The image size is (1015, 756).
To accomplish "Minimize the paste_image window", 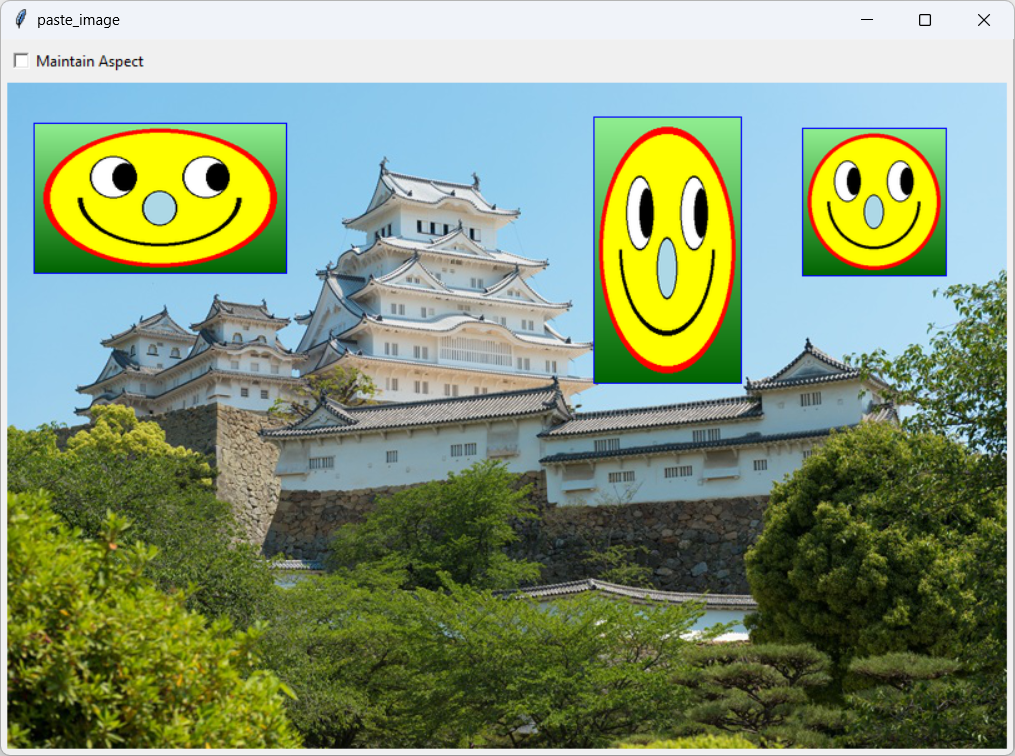I will point(866,19).
